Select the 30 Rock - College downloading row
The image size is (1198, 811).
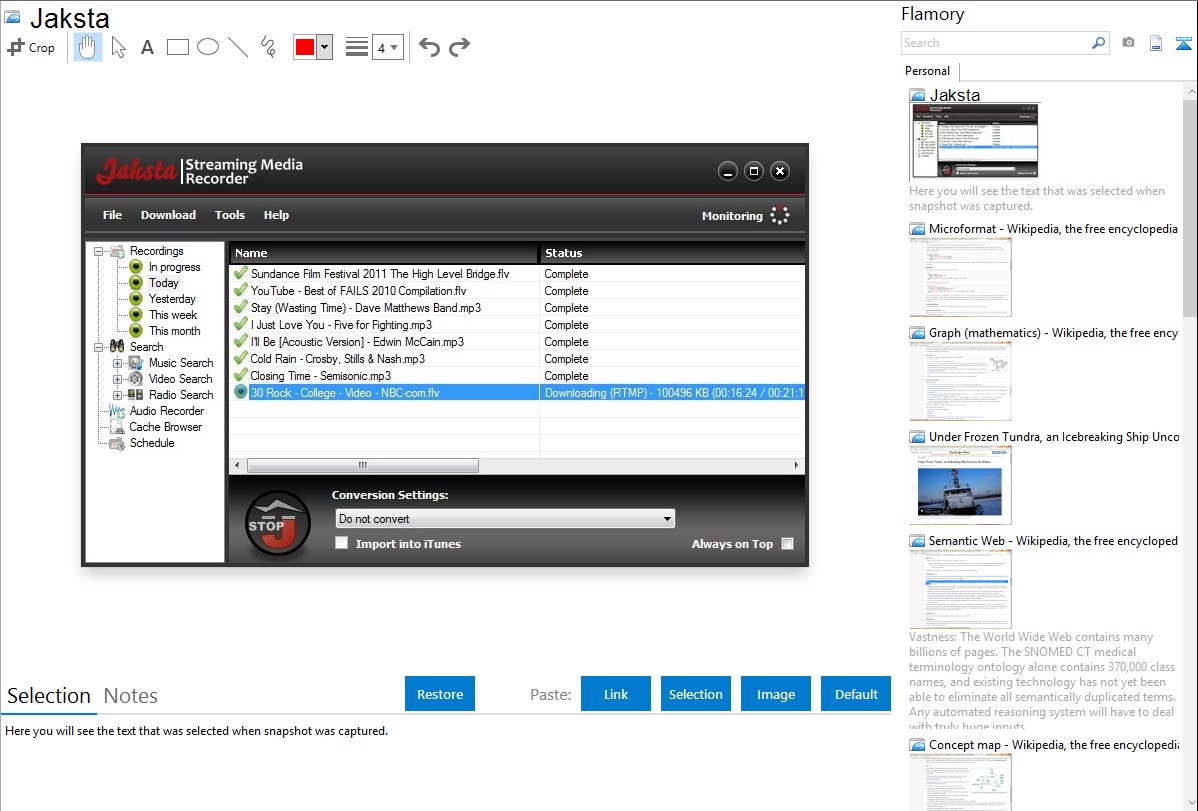pyautogui.click(x=517, y=393)
